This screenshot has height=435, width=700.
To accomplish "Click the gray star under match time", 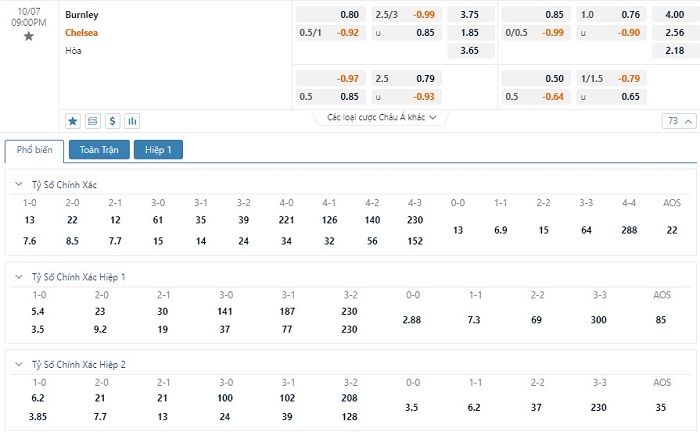I will (28, 36).
